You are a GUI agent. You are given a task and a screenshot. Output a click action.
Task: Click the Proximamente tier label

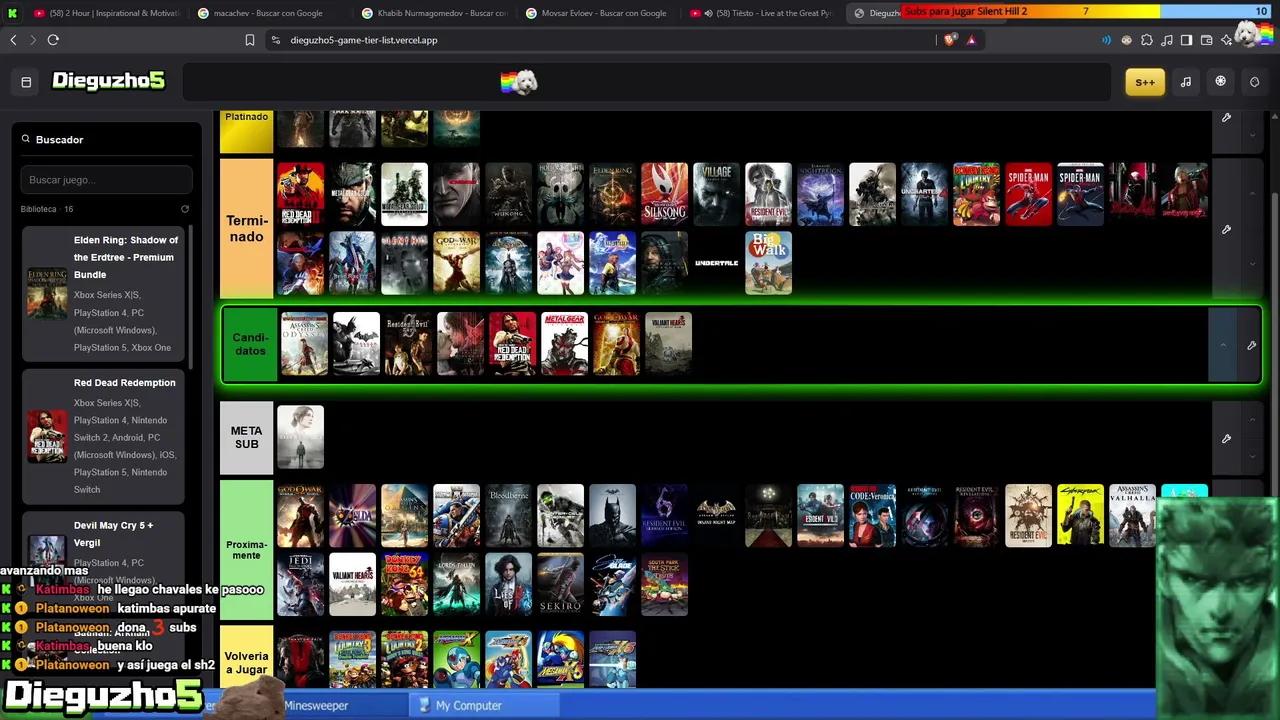tap(246, 550)
